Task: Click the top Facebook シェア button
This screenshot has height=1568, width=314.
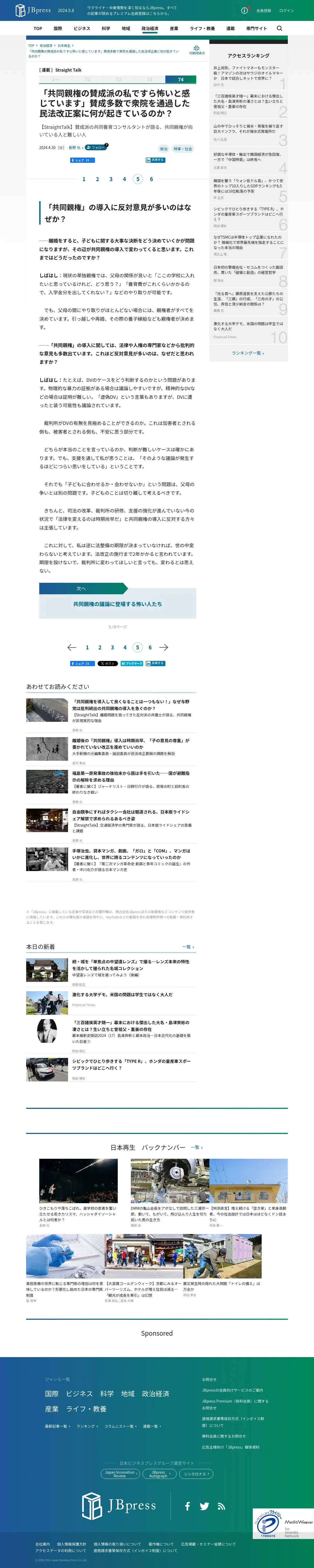Action: (x=82, y=160)
